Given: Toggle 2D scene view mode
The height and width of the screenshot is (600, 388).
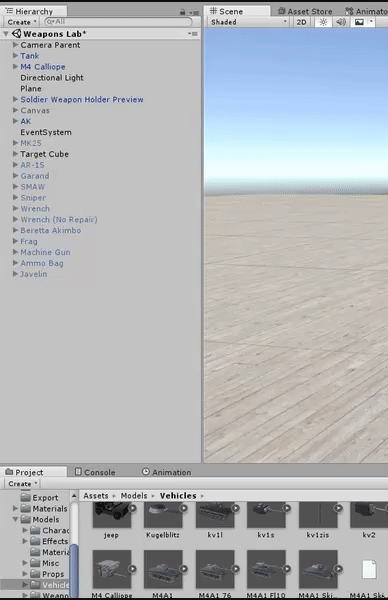Looking at the screenshot, I should 302,22.
